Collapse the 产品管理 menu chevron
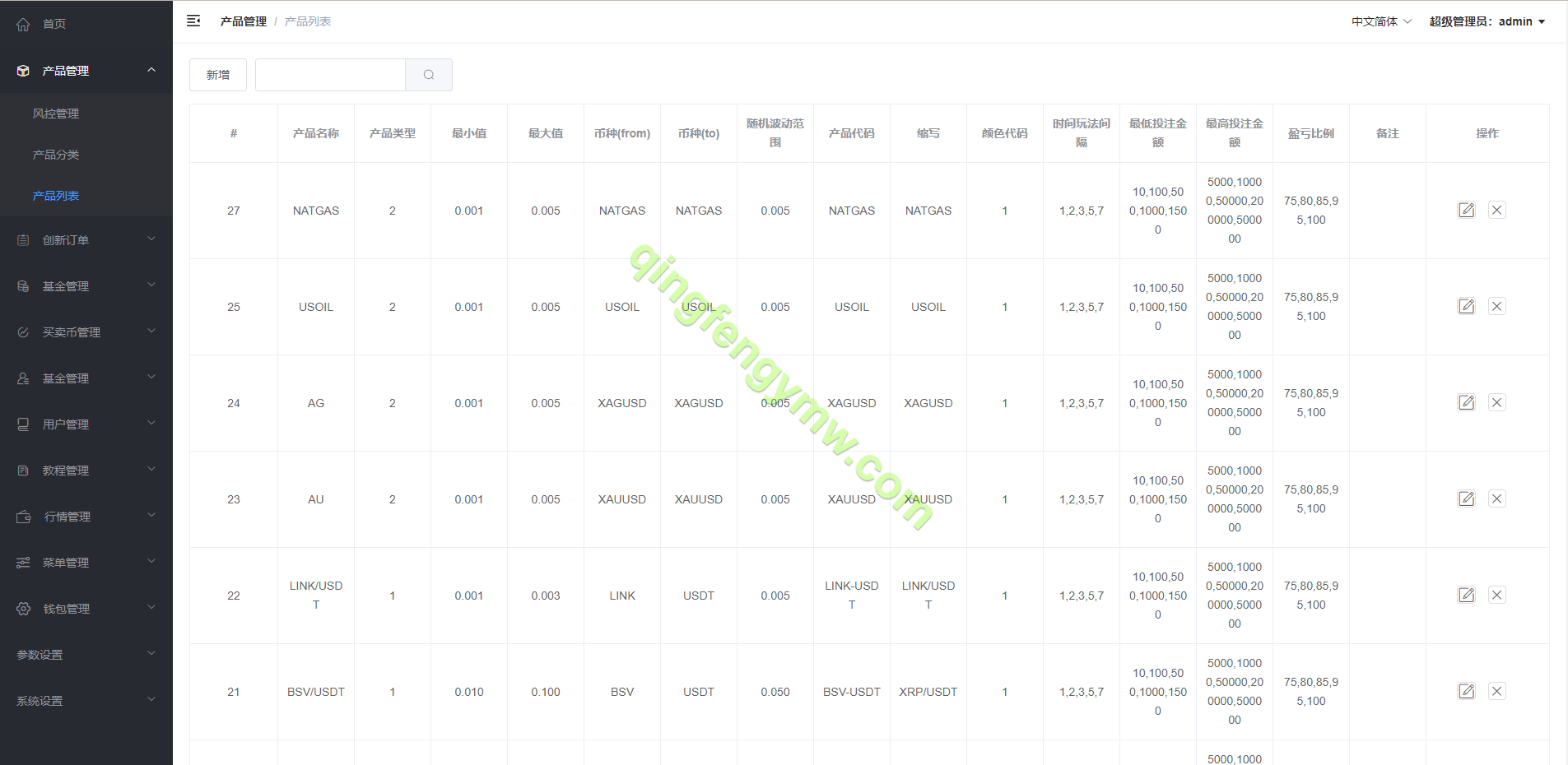This screenshot has width=1568, height=765. [x=151, y=70]
